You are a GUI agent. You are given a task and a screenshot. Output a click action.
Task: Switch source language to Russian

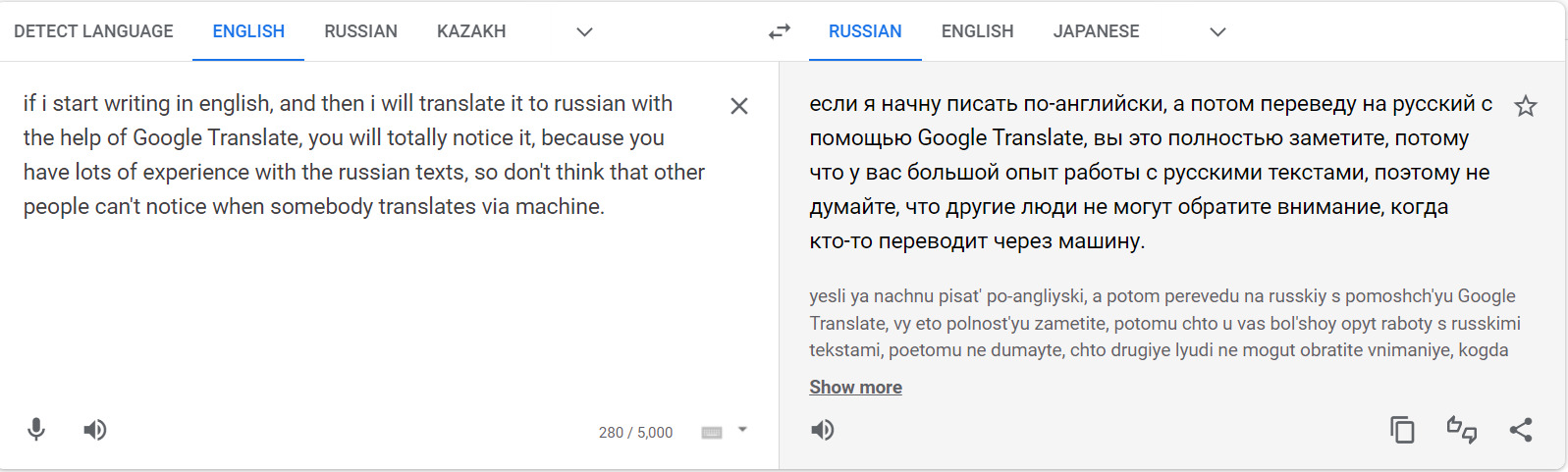(x=360, y=31)
